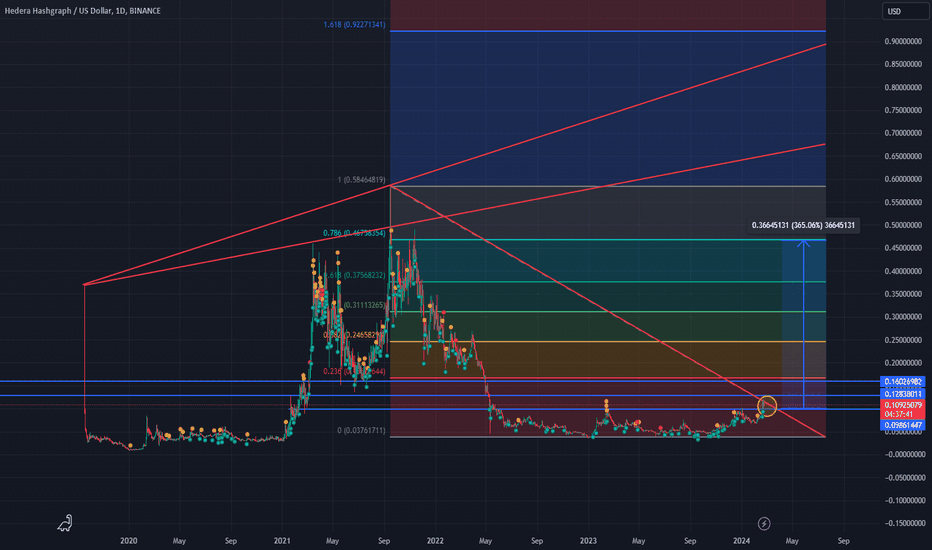Select the 0.618 (0.37568232) Fibonacci label
932x550 pixels.
(354, 275)
